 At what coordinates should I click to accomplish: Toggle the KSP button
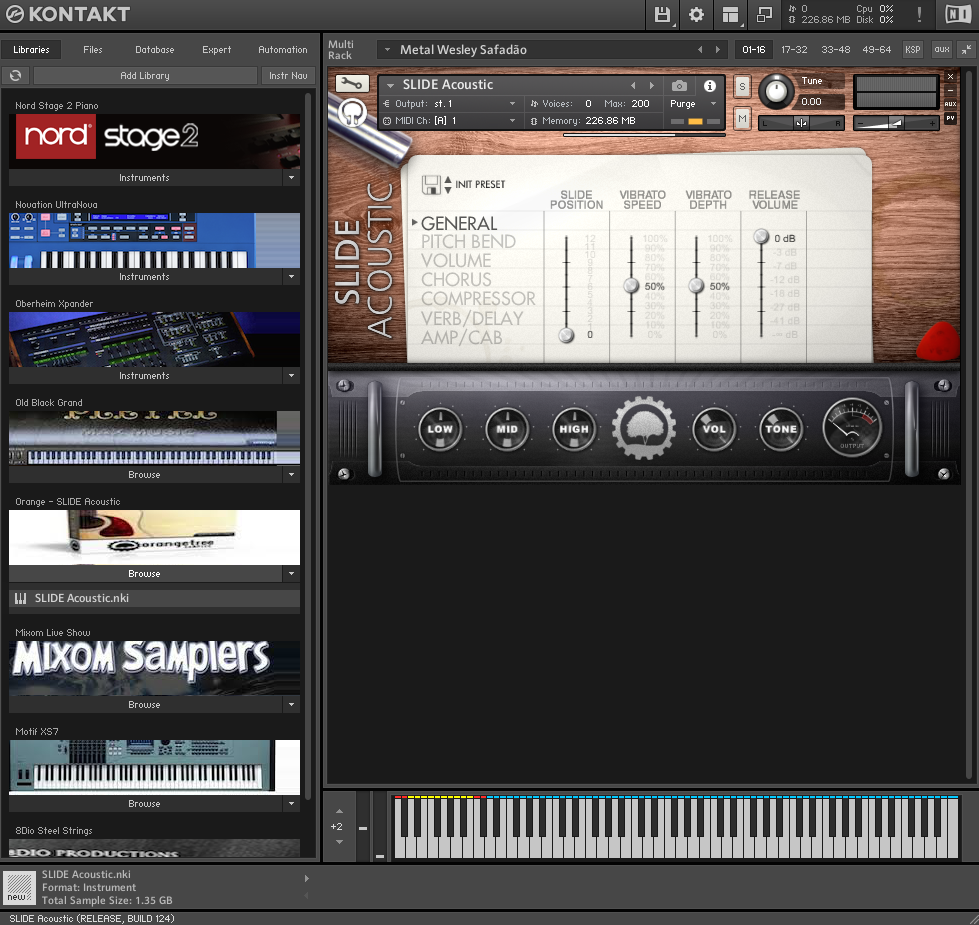click(912, 49)
